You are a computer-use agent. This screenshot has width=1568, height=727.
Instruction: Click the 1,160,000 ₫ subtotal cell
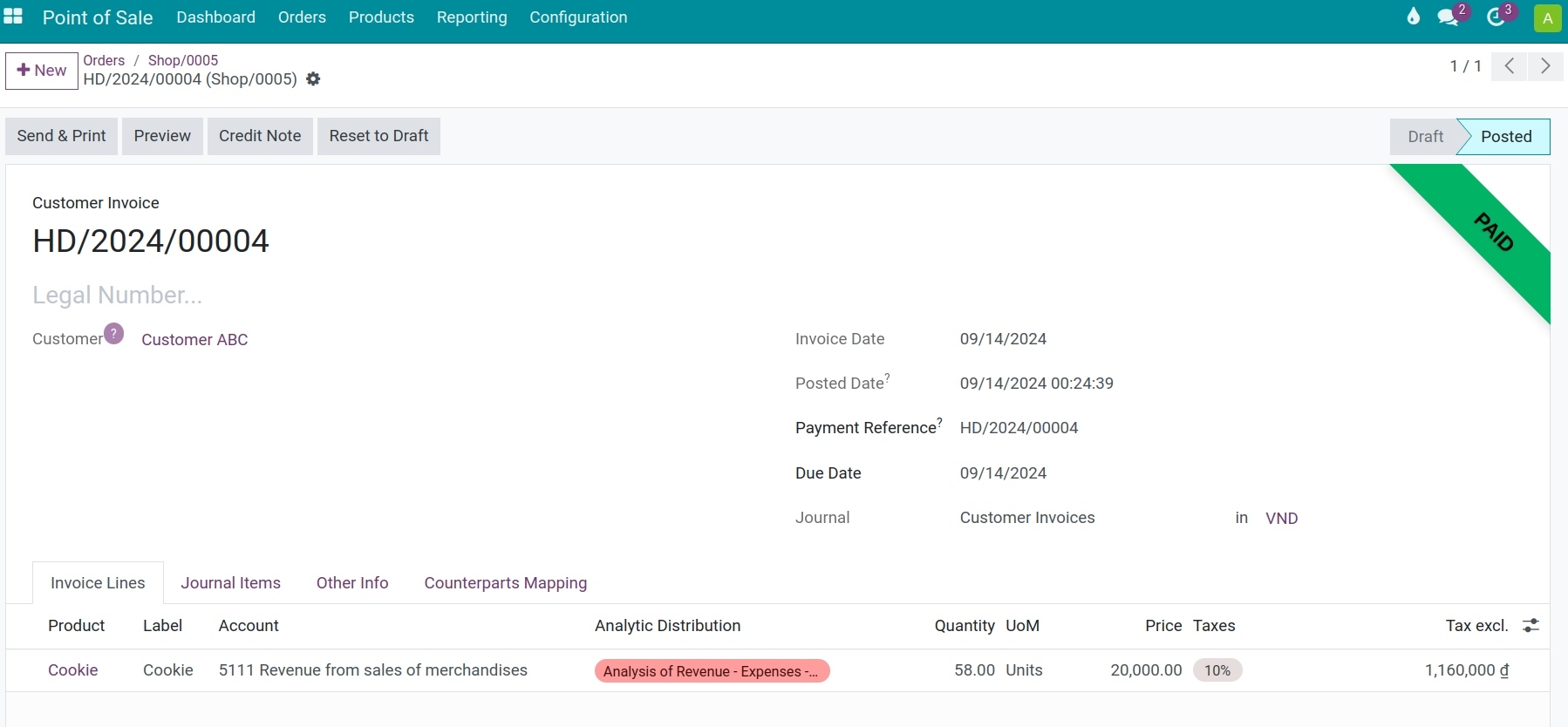tap(1467, 670)
